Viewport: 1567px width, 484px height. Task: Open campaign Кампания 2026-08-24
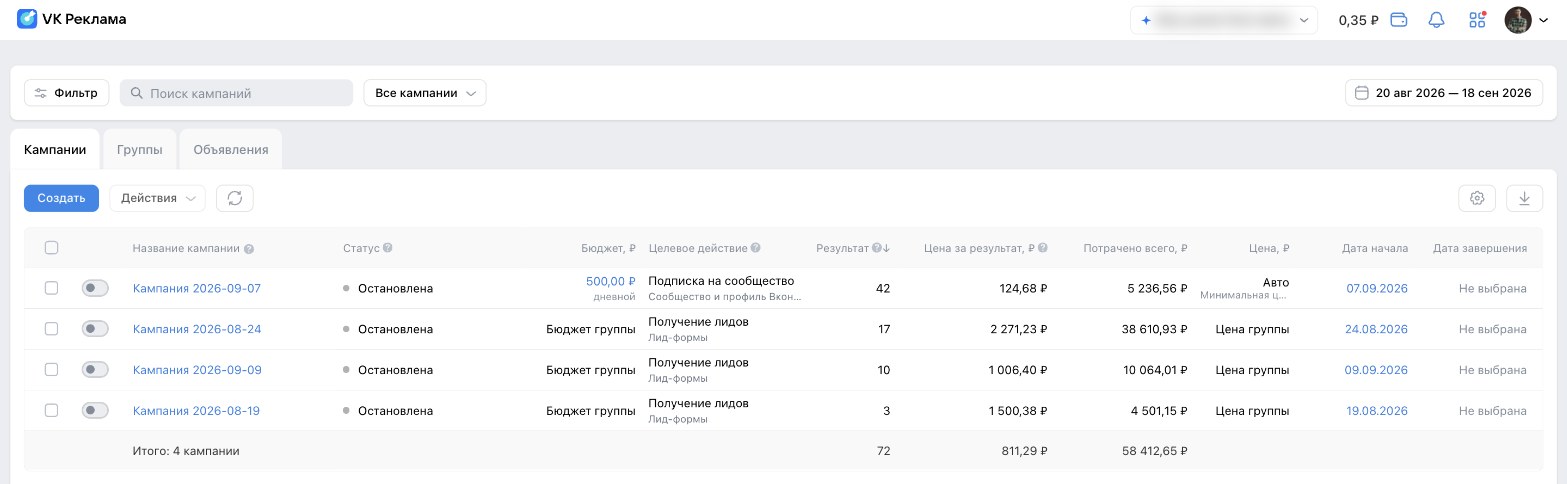click(x=197, y=329)
